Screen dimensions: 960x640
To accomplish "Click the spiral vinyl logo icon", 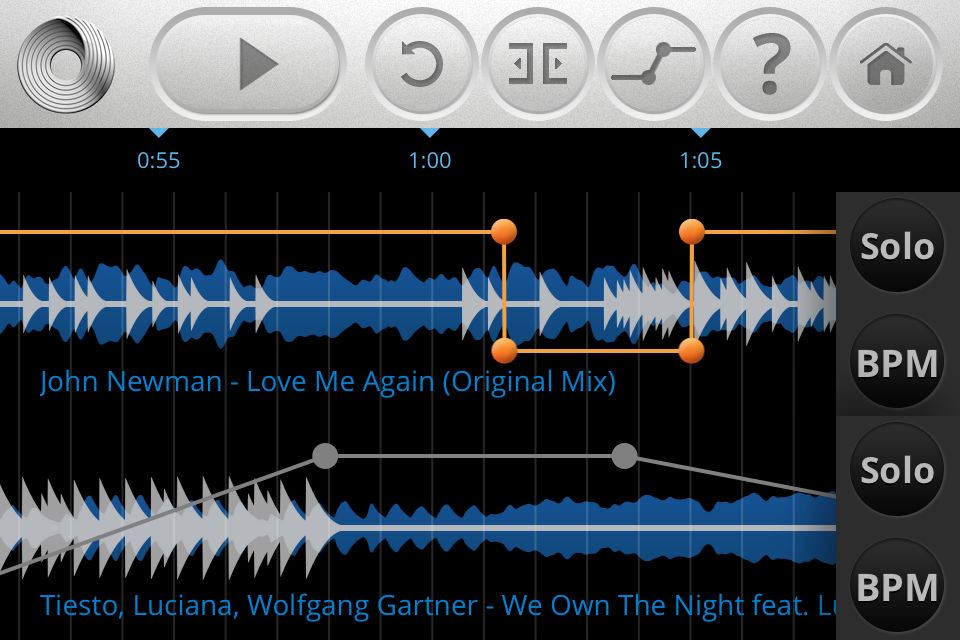I will [x=66, y=64].
